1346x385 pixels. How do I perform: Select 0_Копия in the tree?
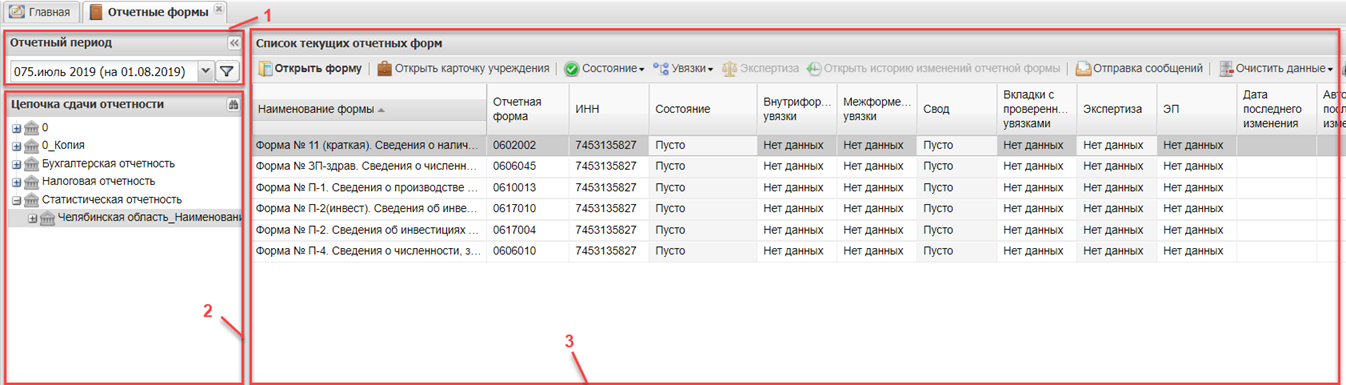tap(63, 145)
